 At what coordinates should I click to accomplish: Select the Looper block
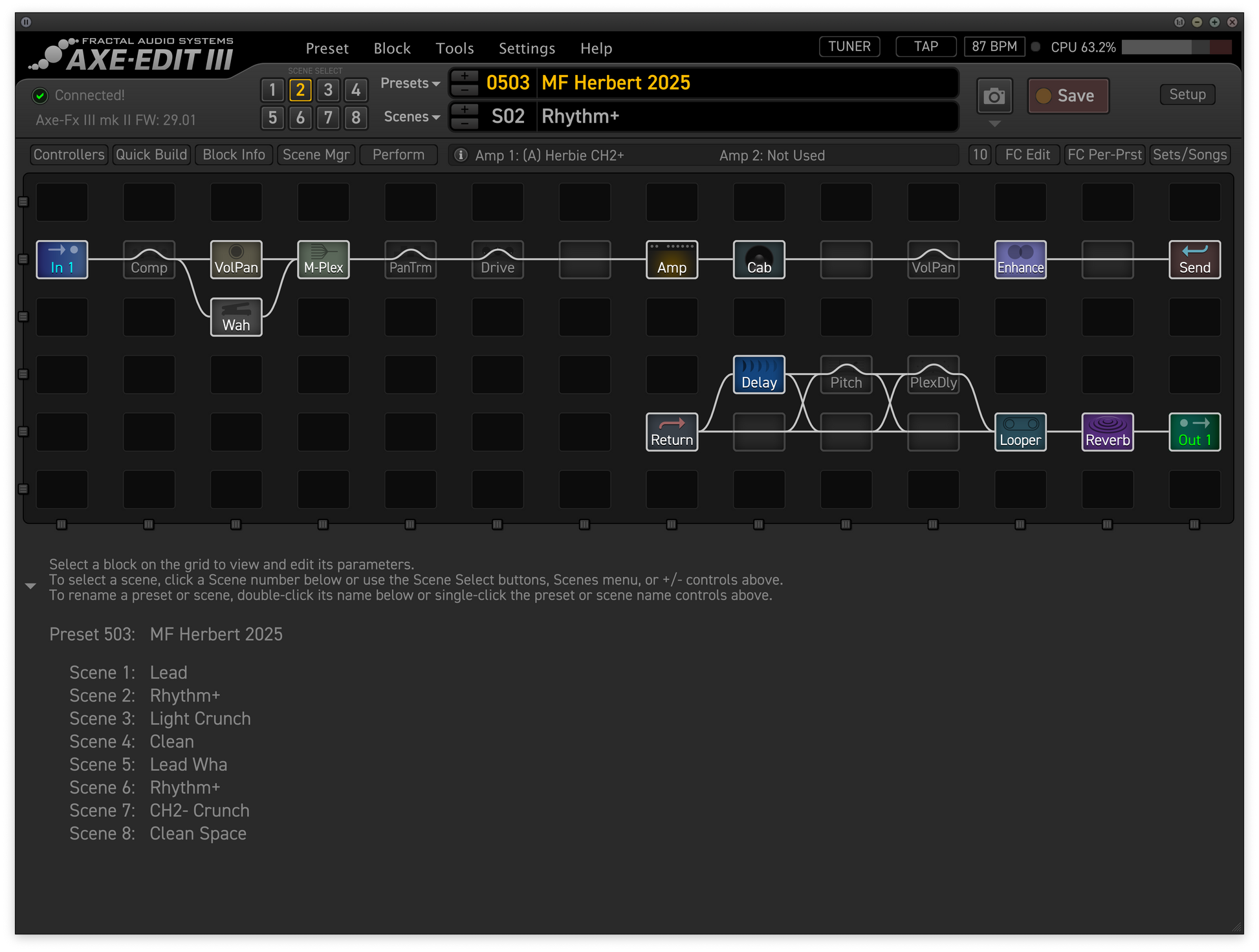pyautogui.click(x=1020, y=432)
